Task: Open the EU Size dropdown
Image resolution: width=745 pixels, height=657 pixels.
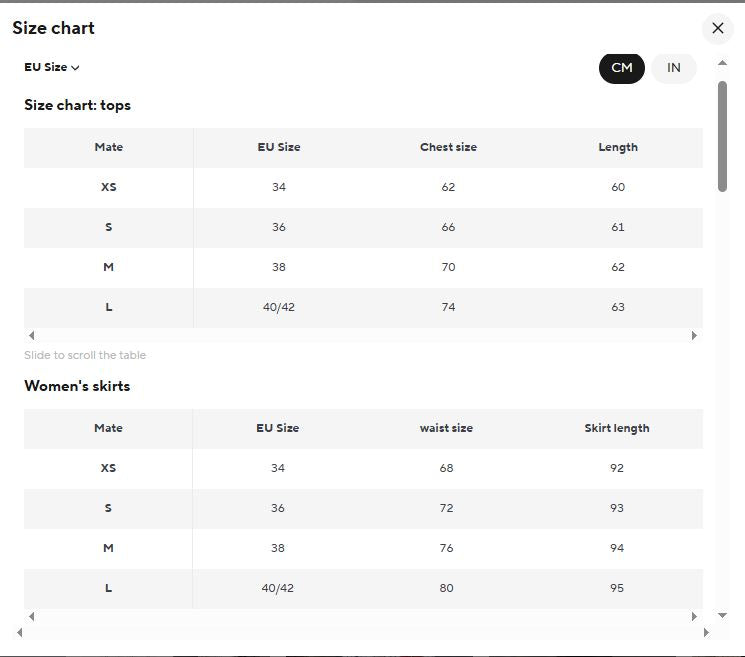Action: pos(51,67)
